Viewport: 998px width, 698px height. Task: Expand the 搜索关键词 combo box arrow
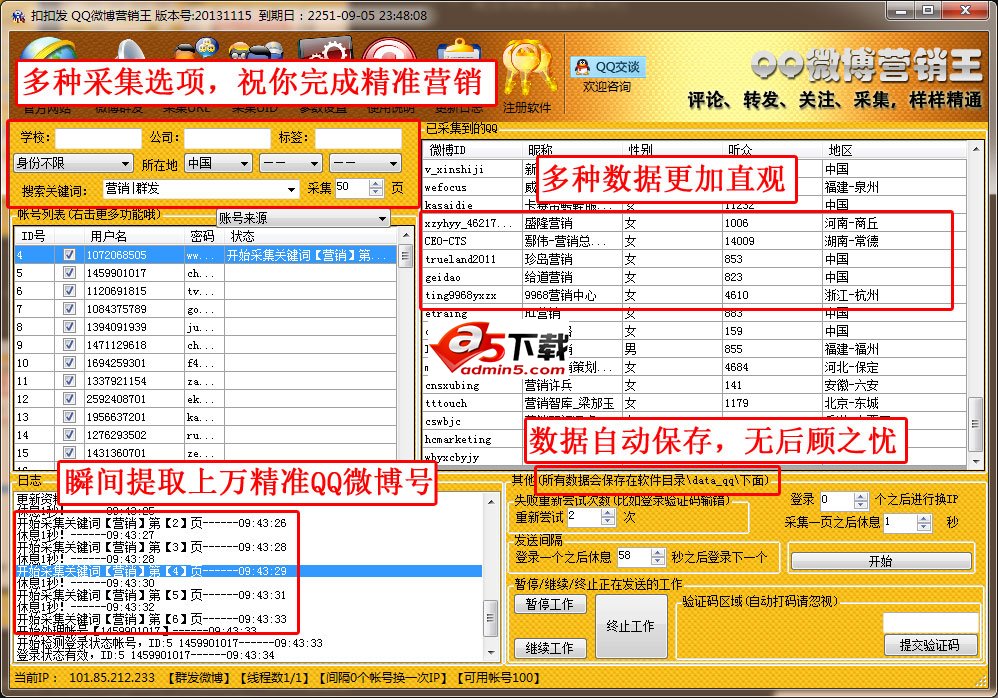(x=291, y=189)
